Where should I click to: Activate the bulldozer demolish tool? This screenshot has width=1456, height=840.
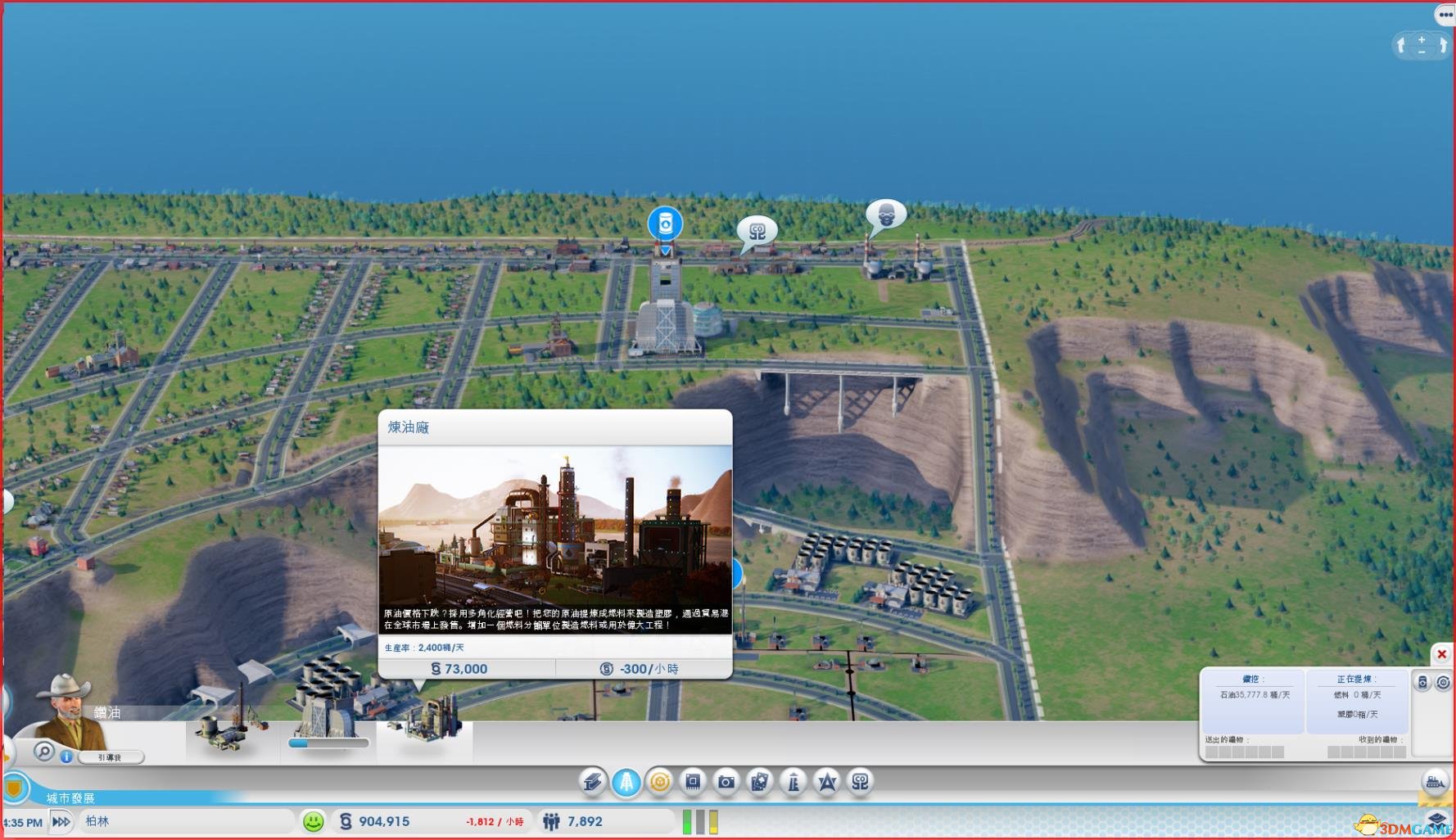(1435, 783)
